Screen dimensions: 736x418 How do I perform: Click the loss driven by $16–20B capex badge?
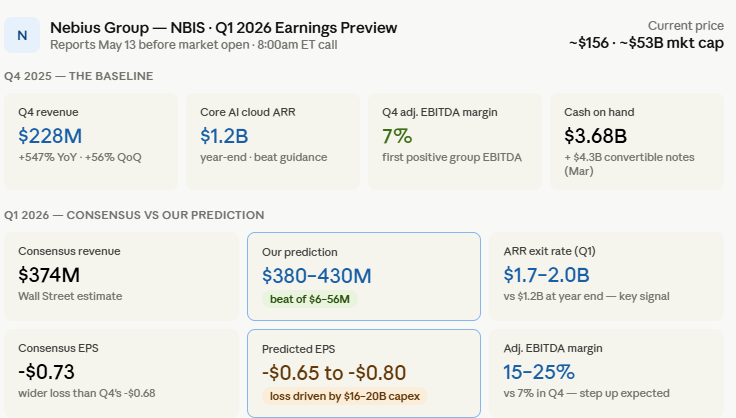[x=345, y=396]
